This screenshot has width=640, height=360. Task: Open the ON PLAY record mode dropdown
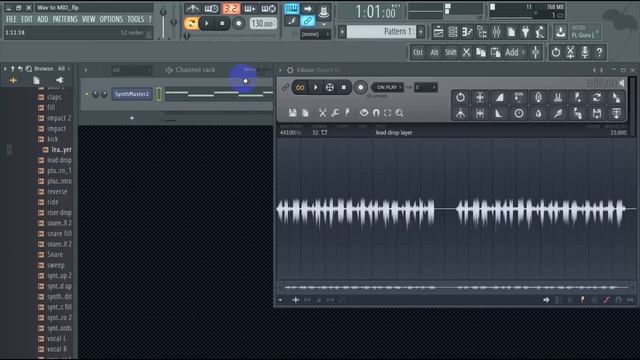(387, 87)
